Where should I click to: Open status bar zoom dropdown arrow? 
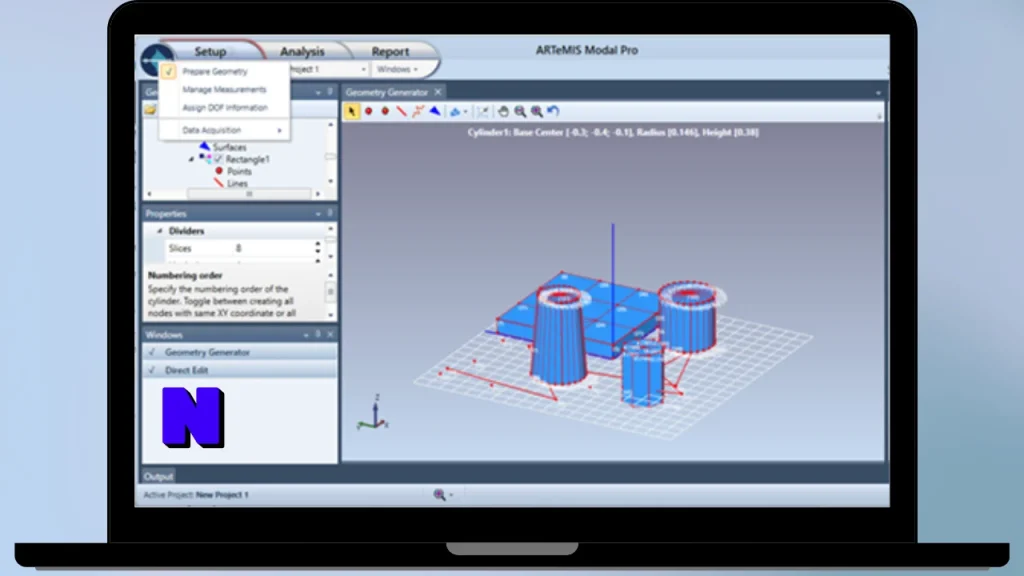pos(451,496)
